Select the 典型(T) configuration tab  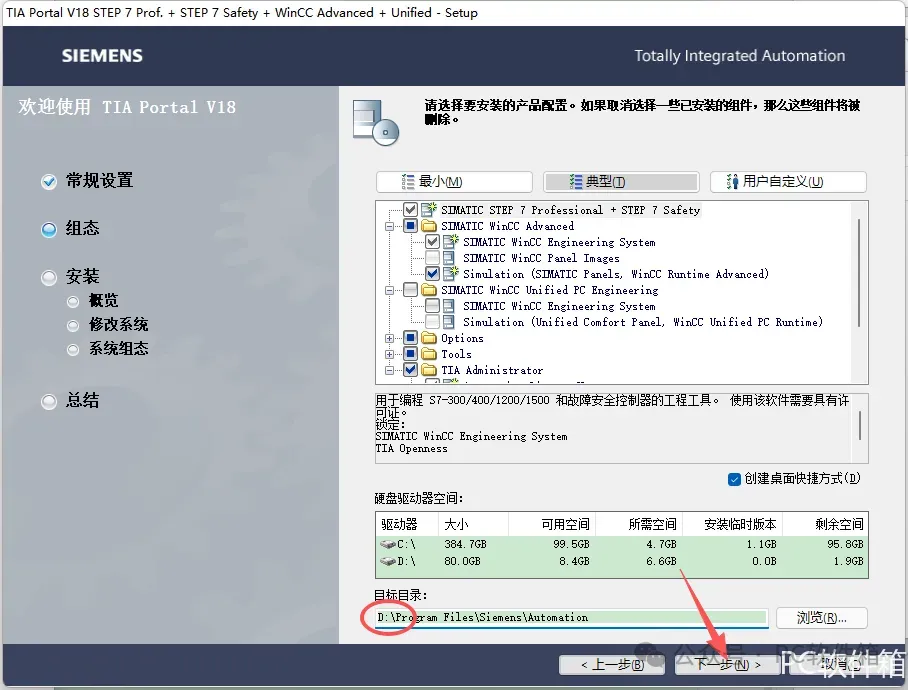click(x=621, y=182)
